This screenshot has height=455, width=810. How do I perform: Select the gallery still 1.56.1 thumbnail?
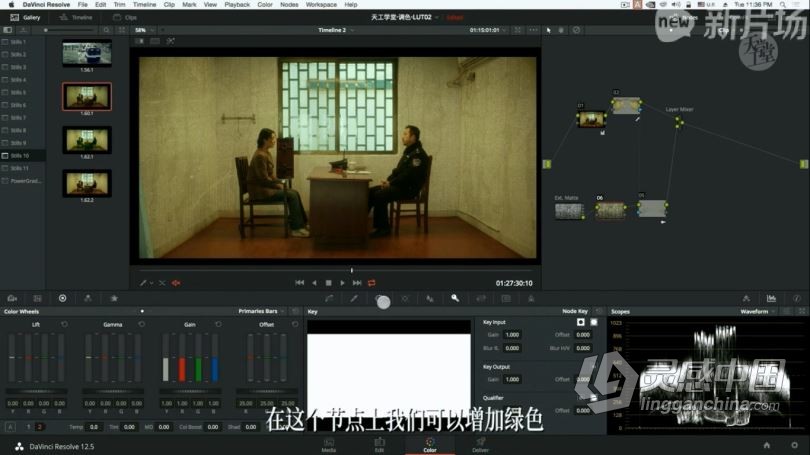[87, 53]
